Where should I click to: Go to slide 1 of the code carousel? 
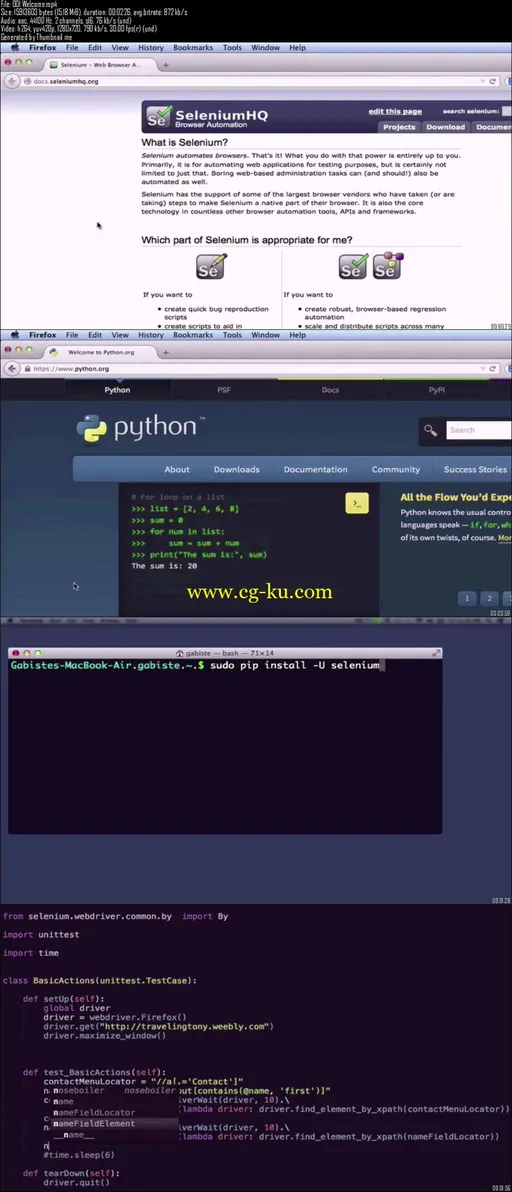pos(467,598)
